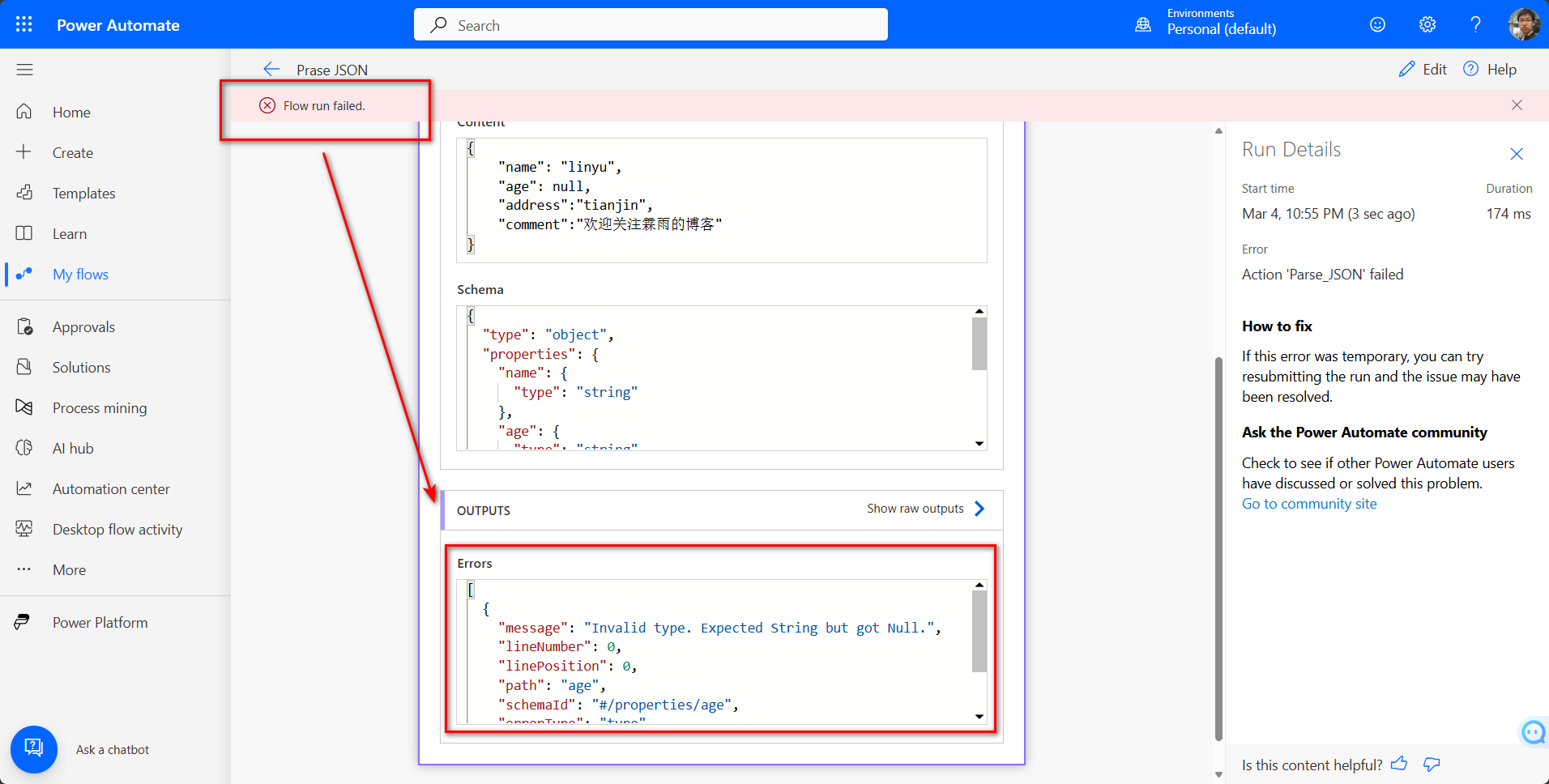Image resolution: width=1549 pixels, height=784 pixels.
Task: Open AI hub in the navigation
Action: point(73,449)
